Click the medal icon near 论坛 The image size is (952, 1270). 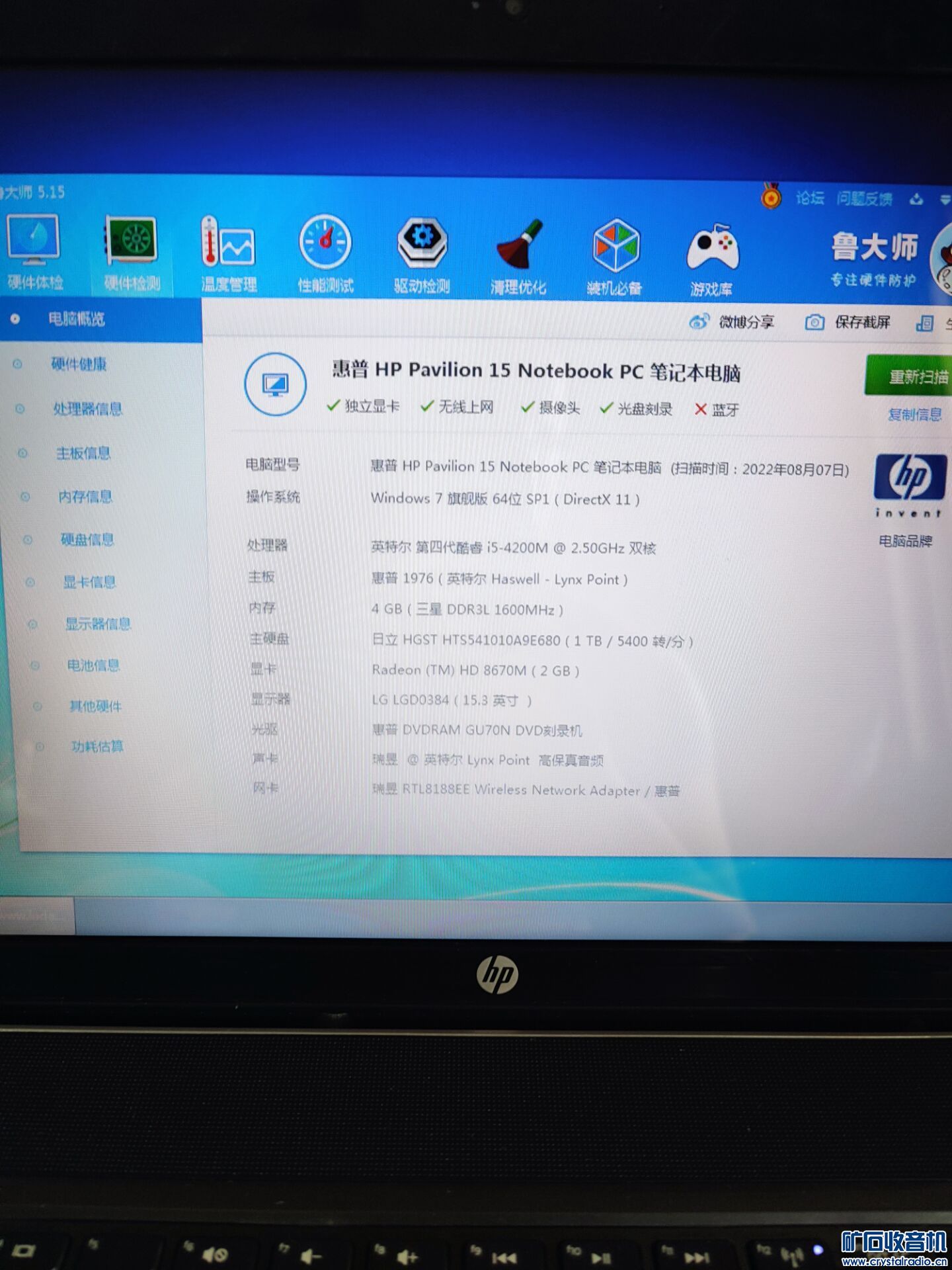(x=771, y=196)
